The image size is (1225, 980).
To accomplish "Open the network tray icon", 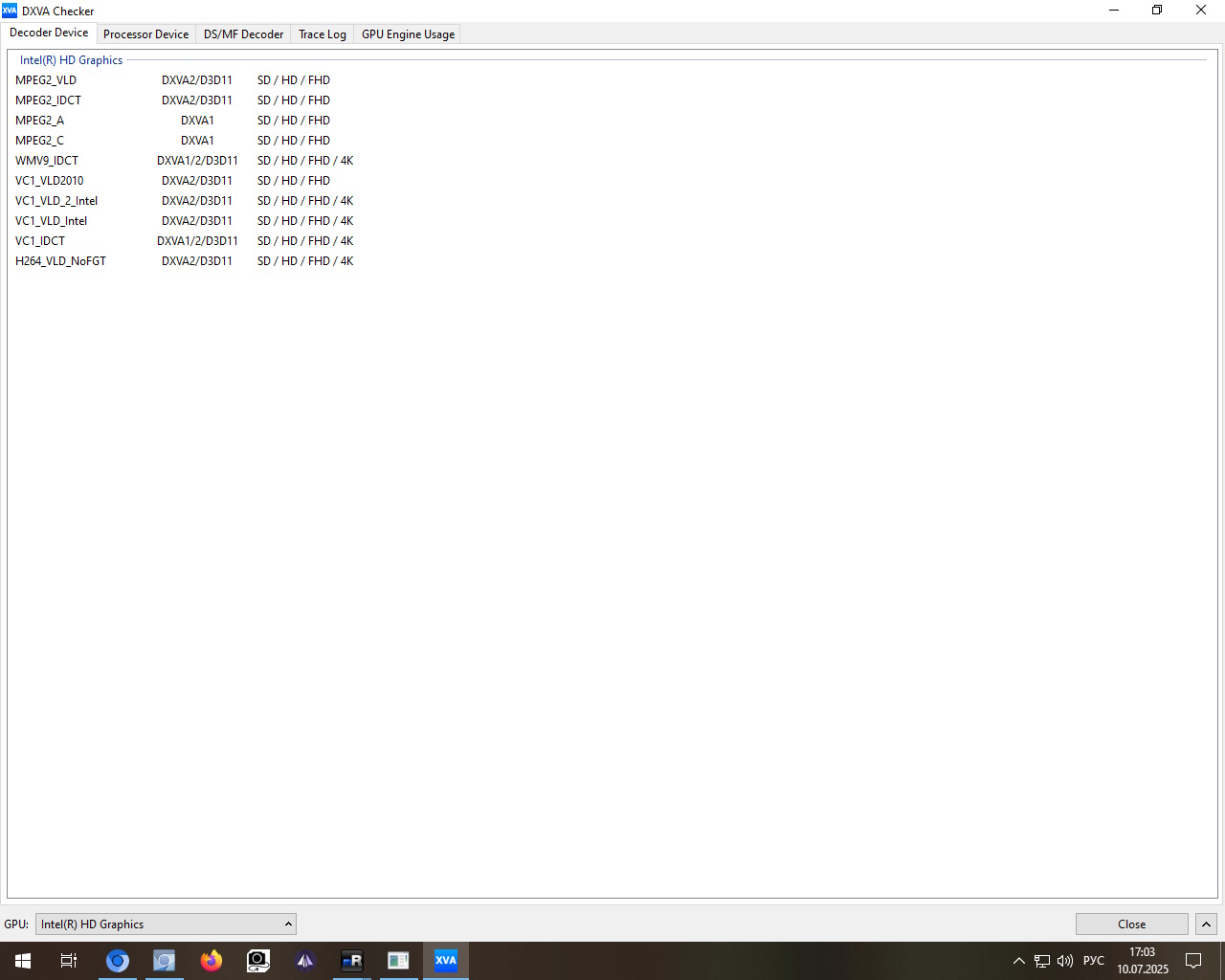I will click(1042, 961).
